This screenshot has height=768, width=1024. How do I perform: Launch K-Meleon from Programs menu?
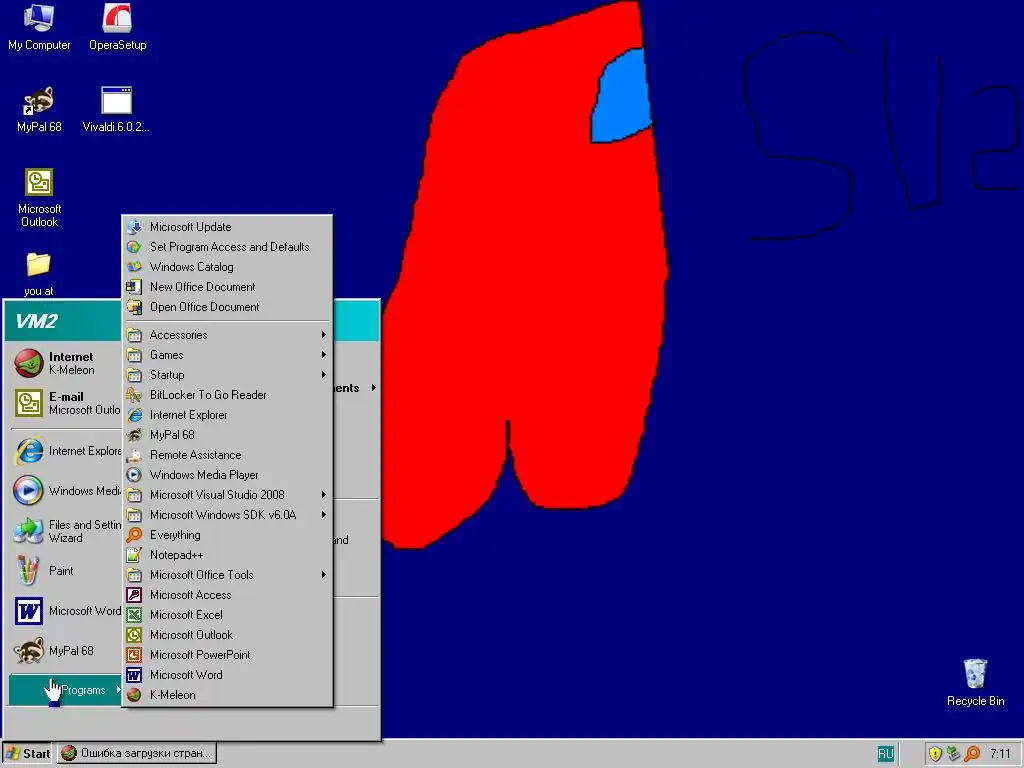click(x=228, y=695)
